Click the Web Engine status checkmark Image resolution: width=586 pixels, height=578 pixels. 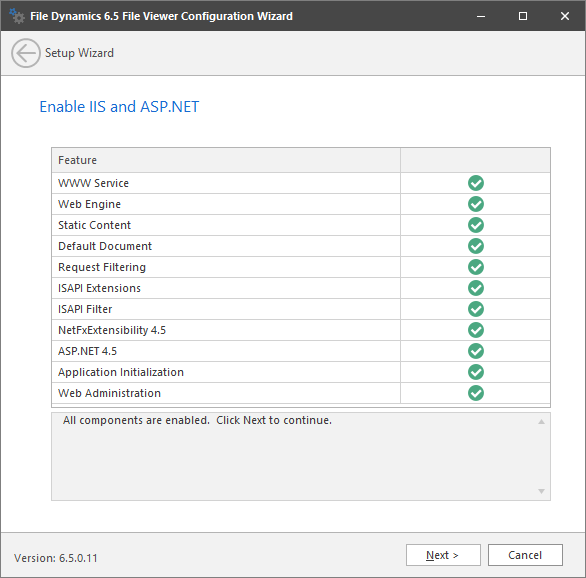476,204
